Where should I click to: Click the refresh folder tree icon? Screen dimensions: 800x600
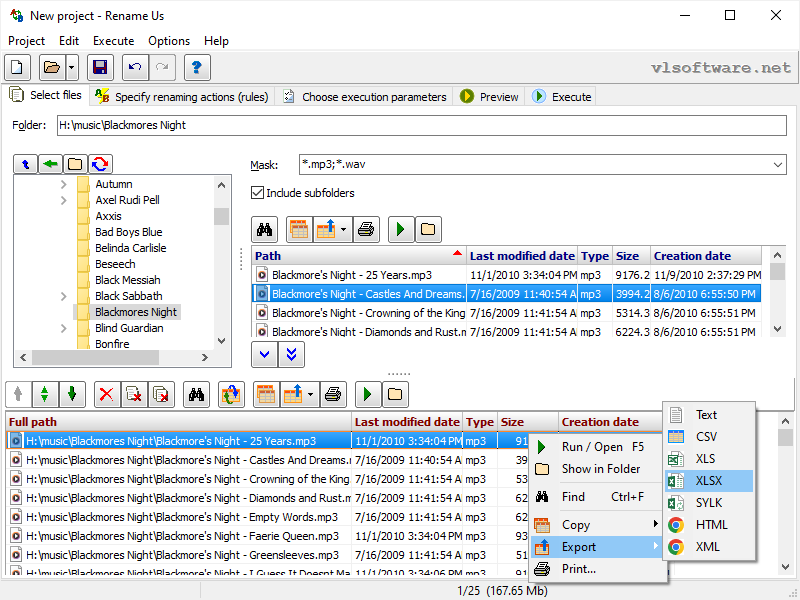(101, 164)
